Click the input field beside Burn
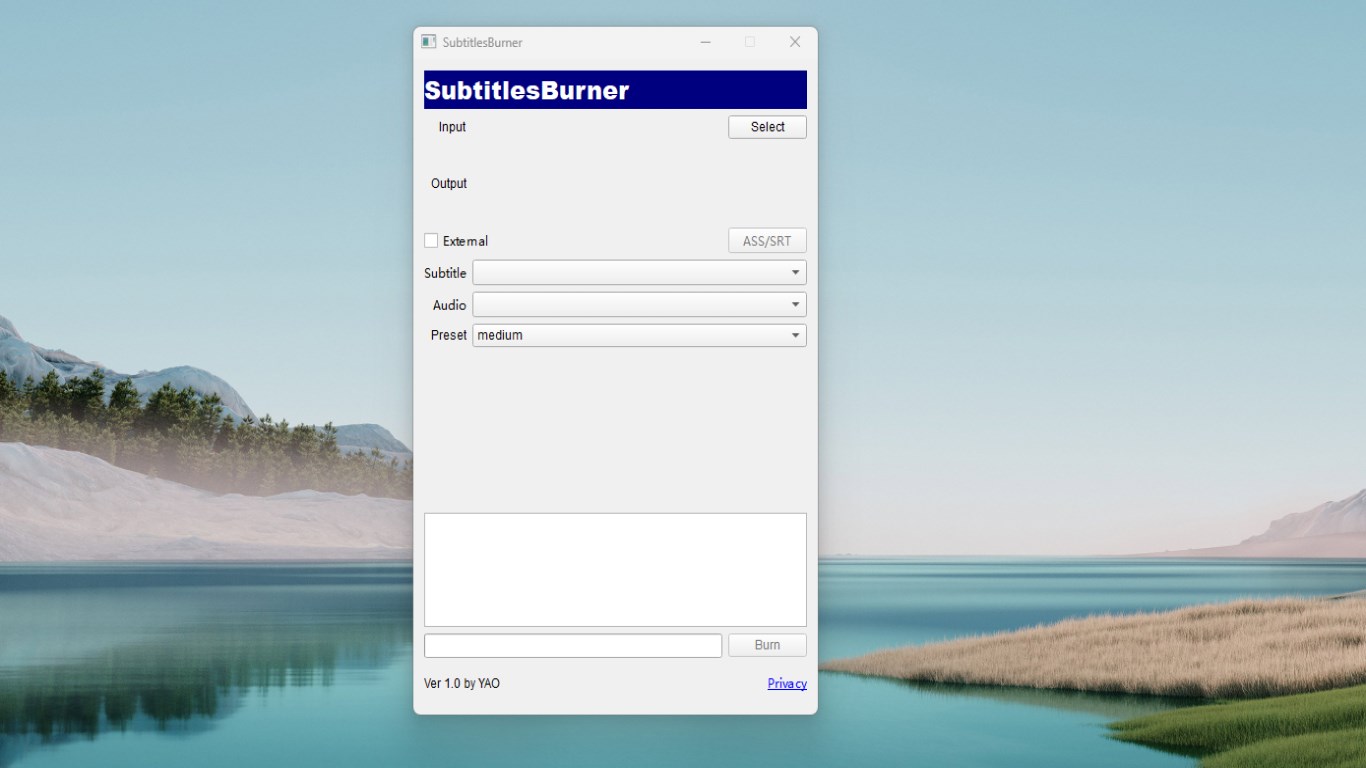Screen dimensions: 1366x768 pyautogui.click(x=573, y=645)
